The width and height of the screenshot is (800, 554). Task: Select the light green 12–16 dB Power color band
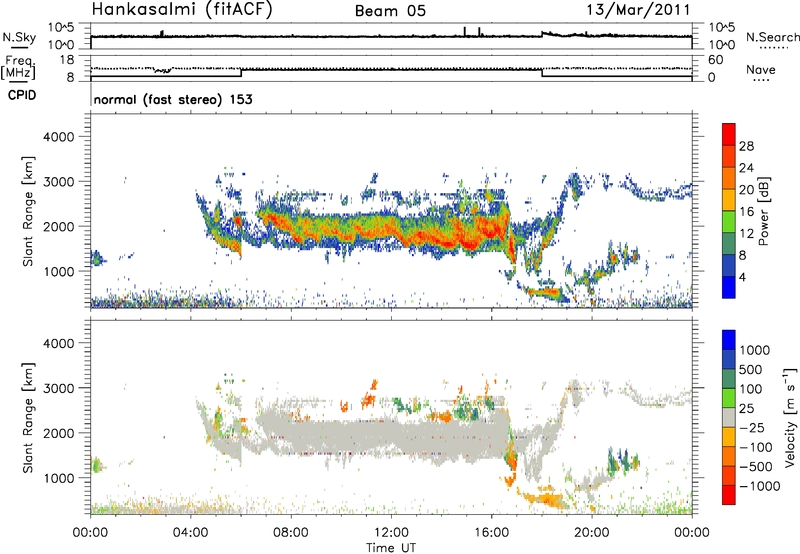pyautogui.click(x=729, y=222)
